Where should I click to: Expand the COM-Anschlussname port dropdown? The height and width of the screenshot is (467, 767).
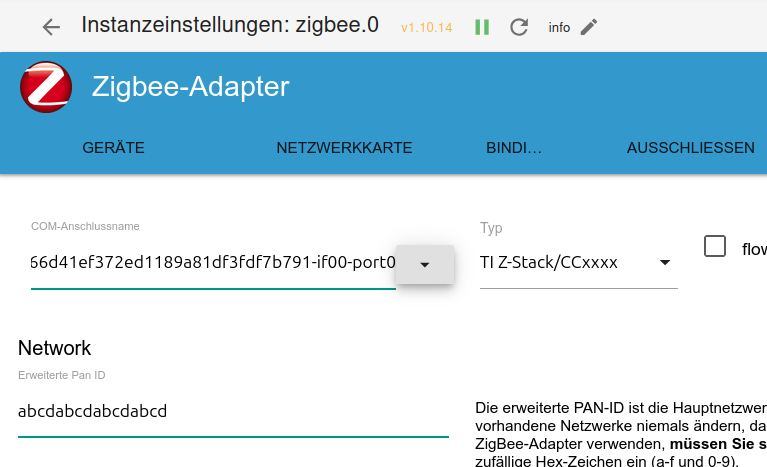pos(424,264)
